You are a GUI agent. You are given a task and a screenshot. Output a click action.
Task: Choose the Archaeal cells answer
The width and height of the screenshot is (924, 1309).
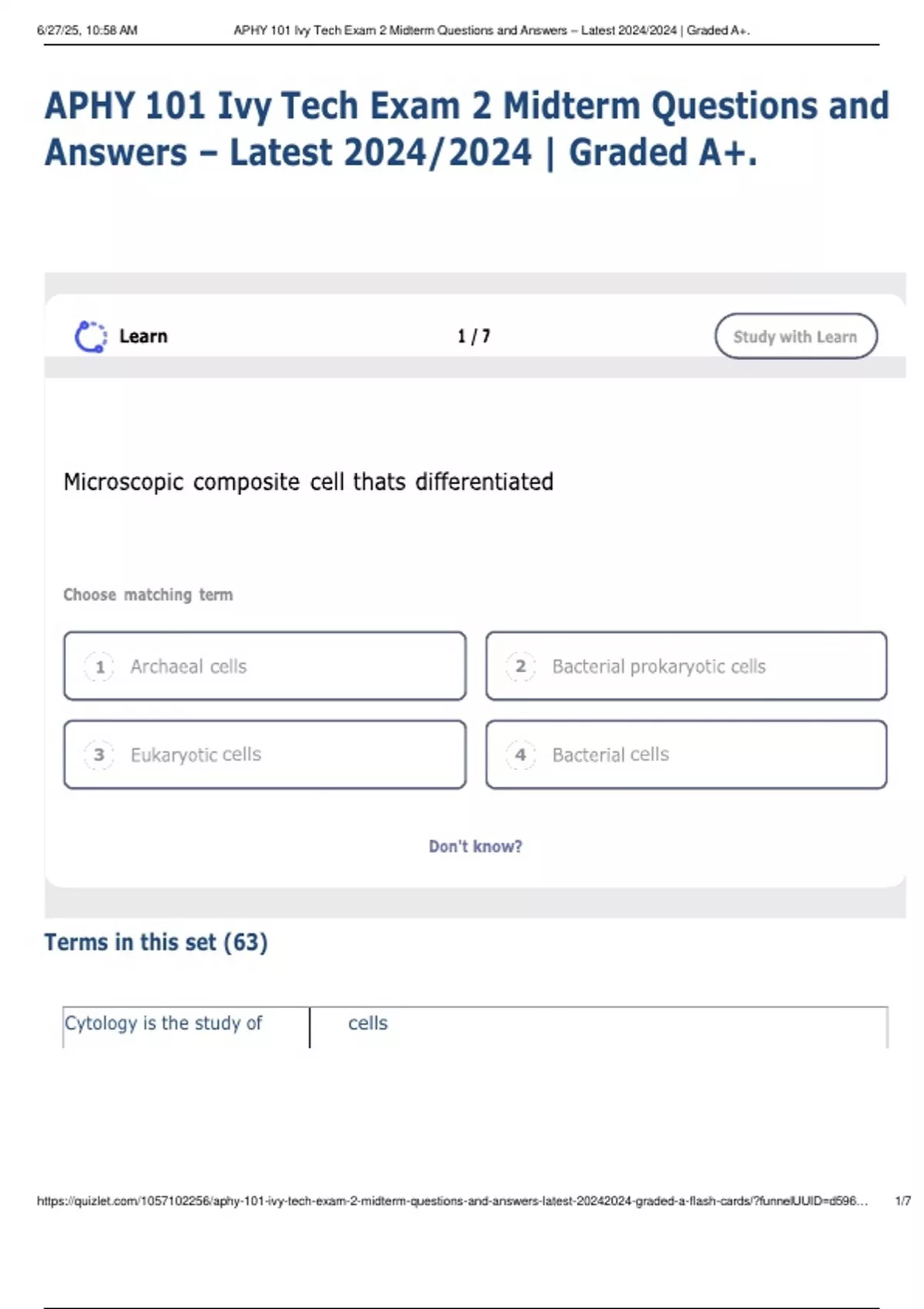264,666
